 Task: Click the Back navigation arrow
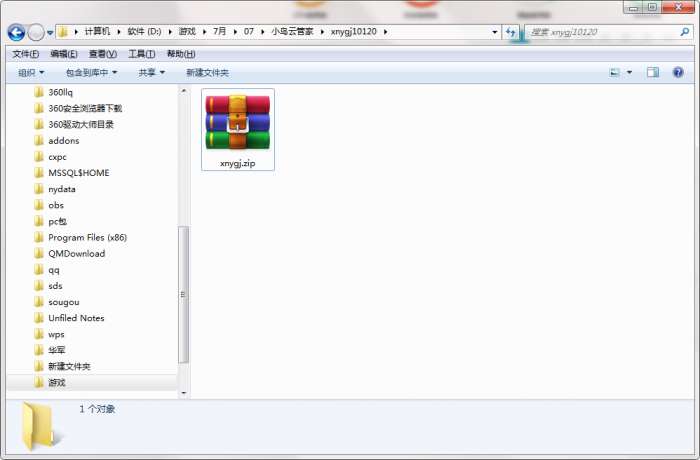pos(16,32)
